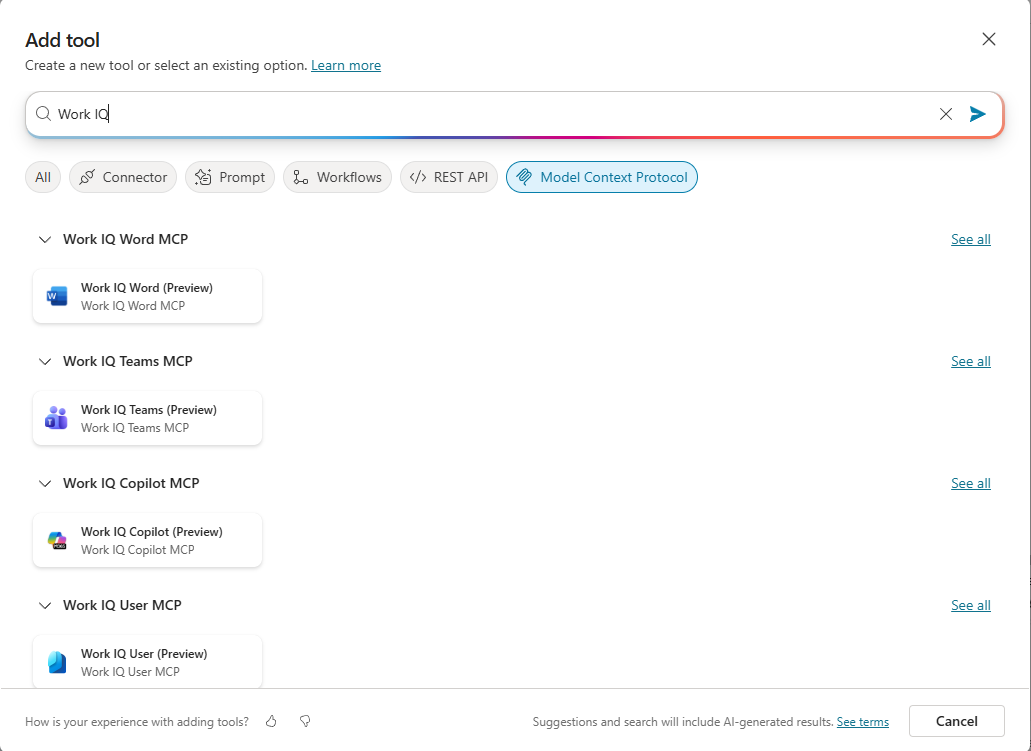Open the See terms link

[x=863, y=721]
